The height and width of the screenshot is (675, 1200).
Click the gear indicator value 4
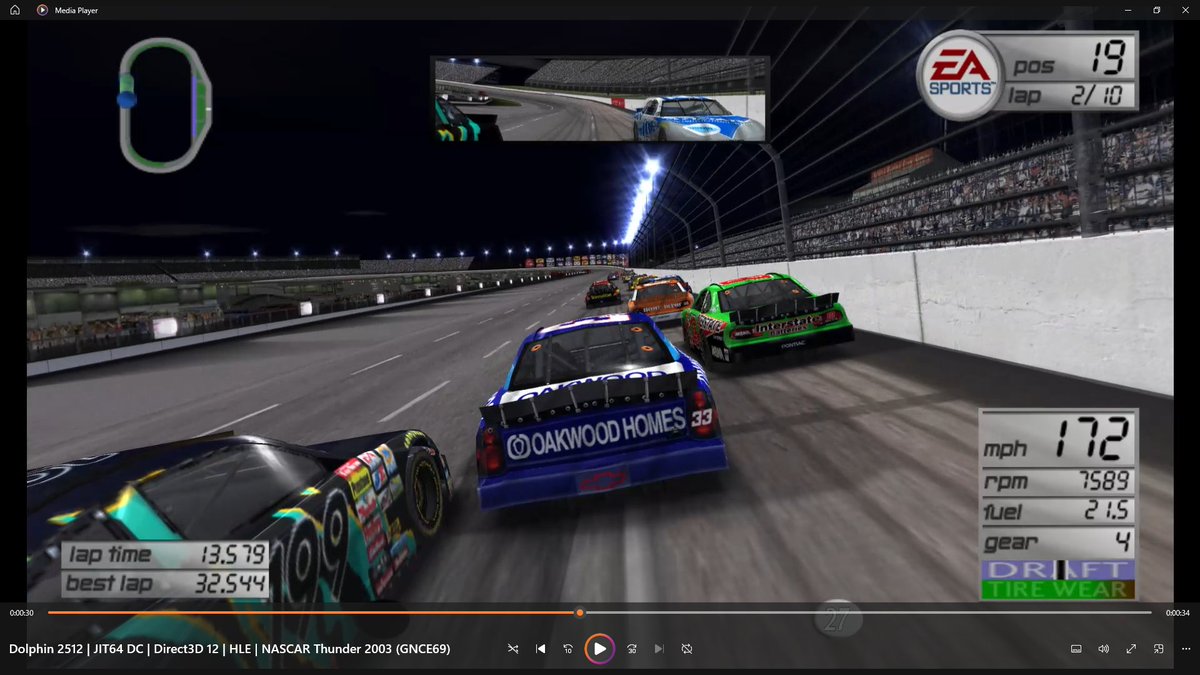[x=1123, y=544]
